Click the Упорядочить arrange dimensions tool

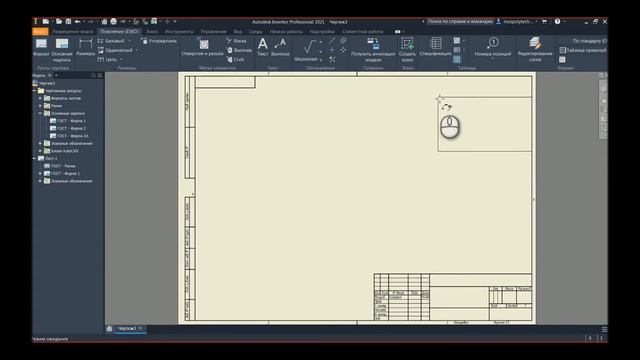click(159, 41)
